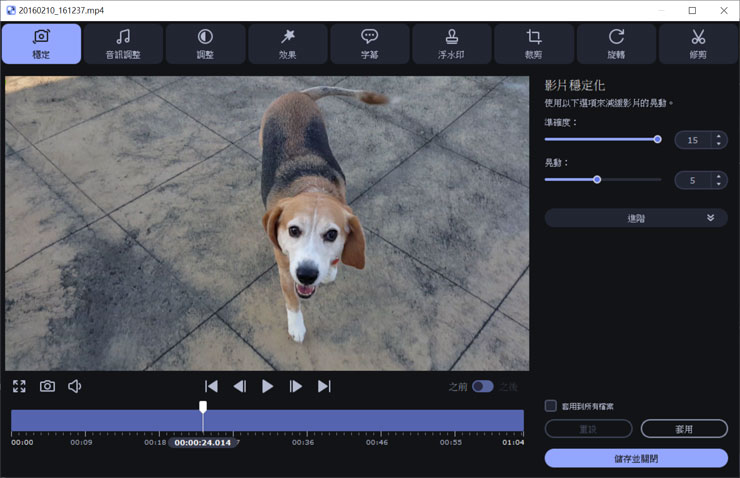The height and width of the screenshot is (478, 740).
Task: Play the video preview
Action: (x=267, y=386)
